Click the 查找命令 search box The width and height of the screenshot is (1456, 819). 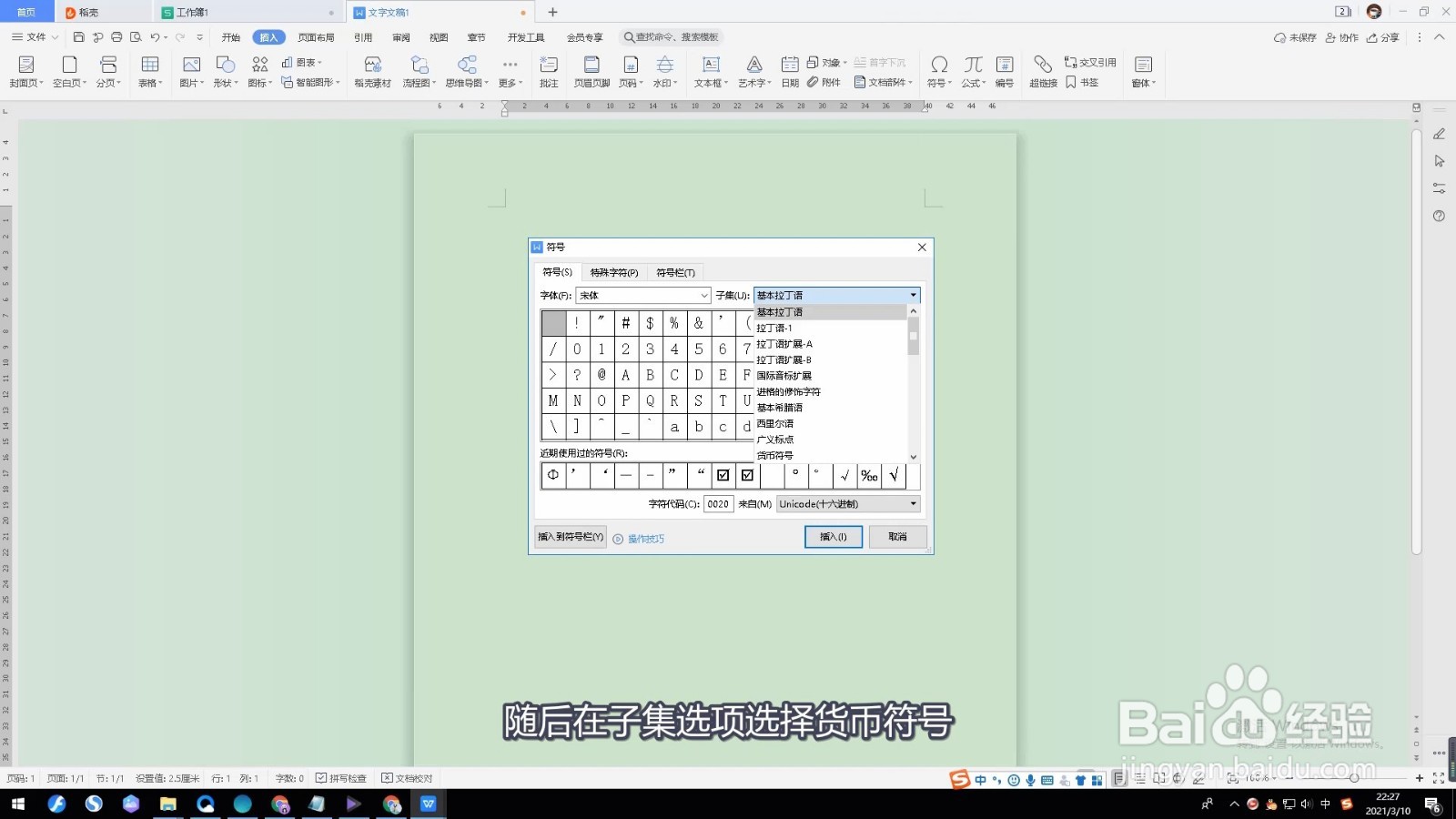point(671,37)
